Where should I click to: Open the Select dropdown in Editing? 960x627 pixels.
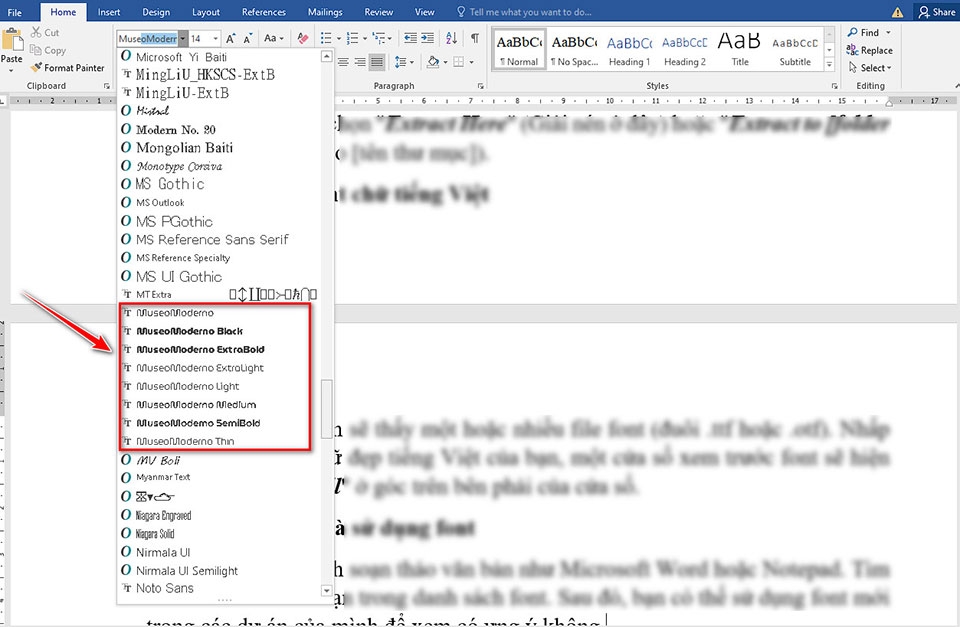pyautogui.click(x=870, y=68)
